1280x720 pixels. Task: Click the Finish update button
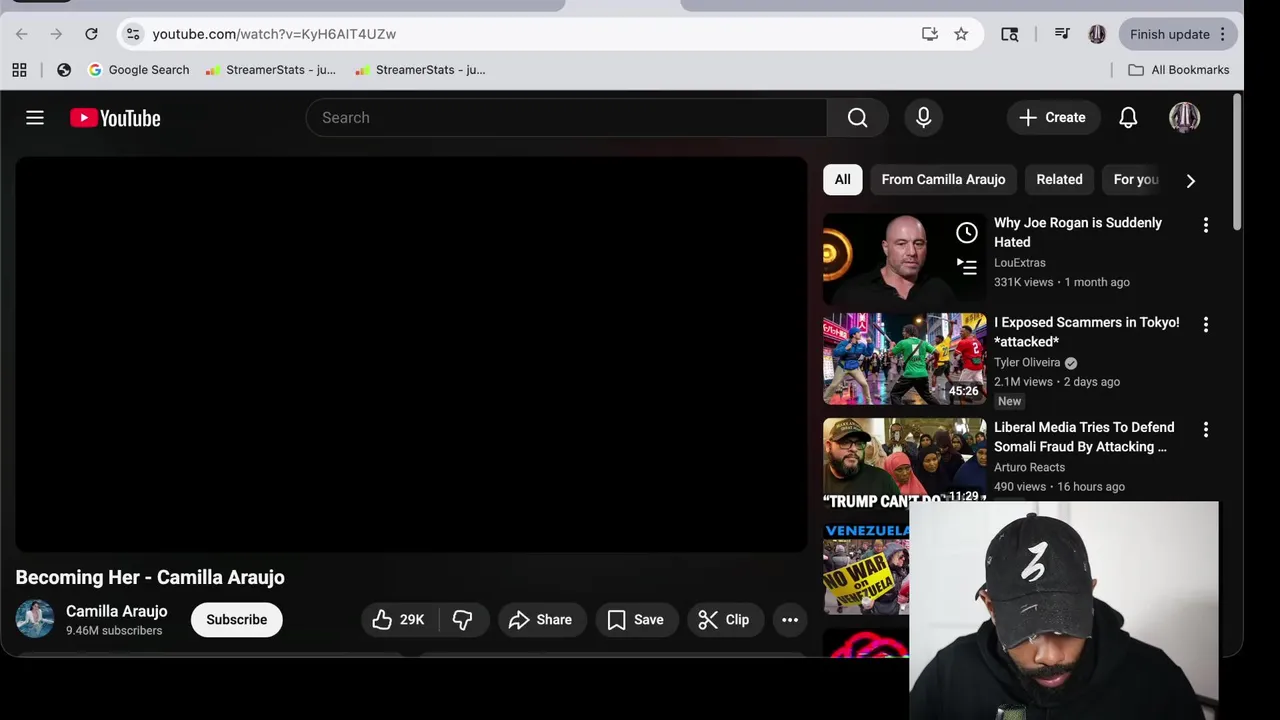click(x=1178, y=34)
